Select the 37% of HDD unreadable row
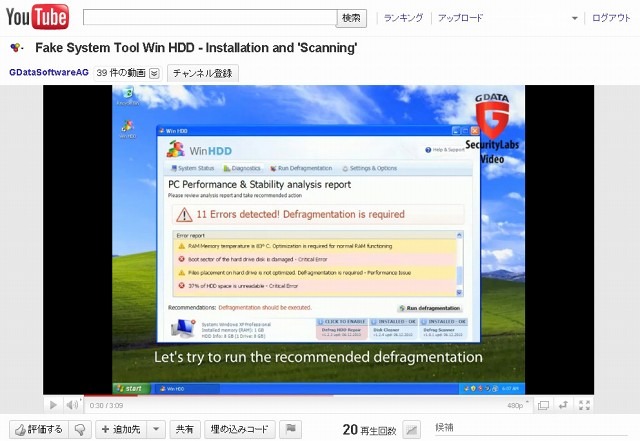 [x=314, y=286]
